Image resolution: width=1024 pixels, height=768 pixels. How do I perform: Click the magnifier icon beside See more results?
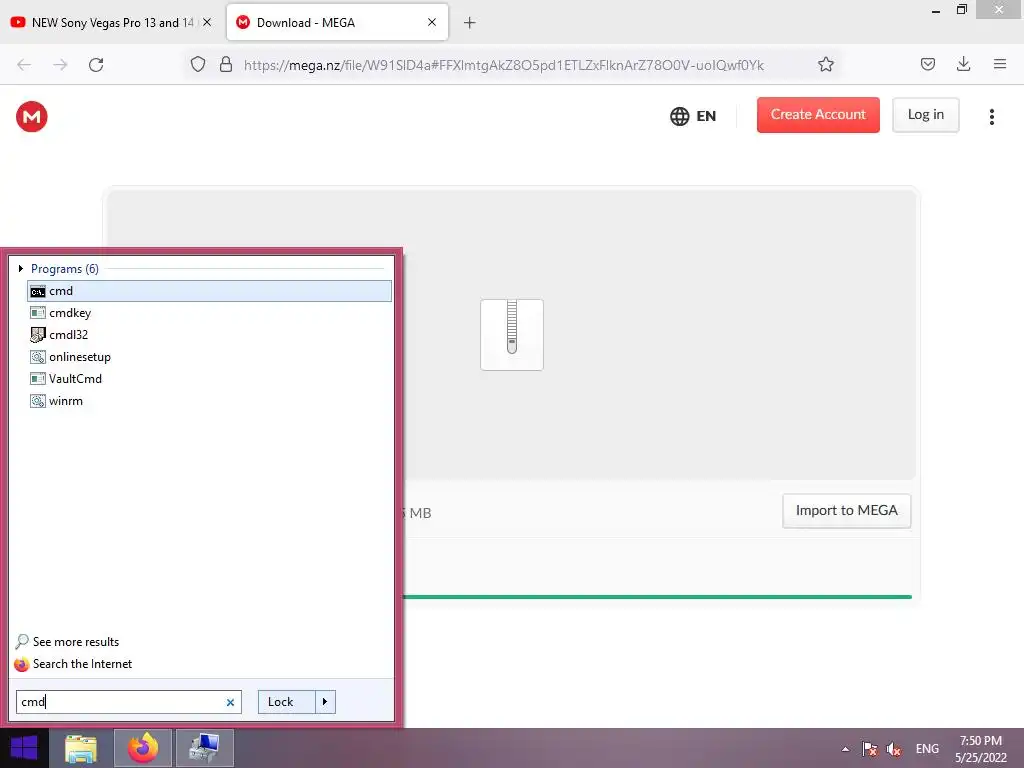(x=22, y=642)
